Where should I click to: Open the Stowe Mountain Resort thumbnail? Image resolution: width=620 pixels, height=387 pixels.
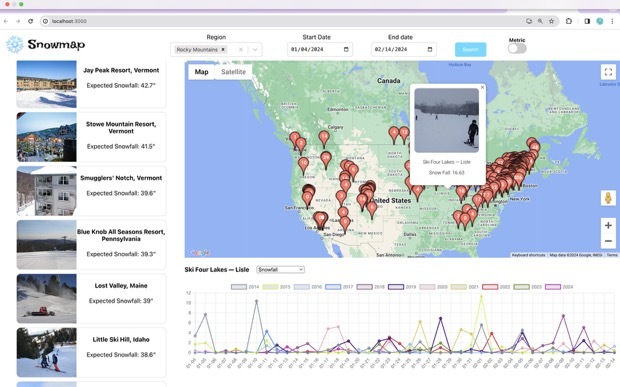(x=46, y=137)
